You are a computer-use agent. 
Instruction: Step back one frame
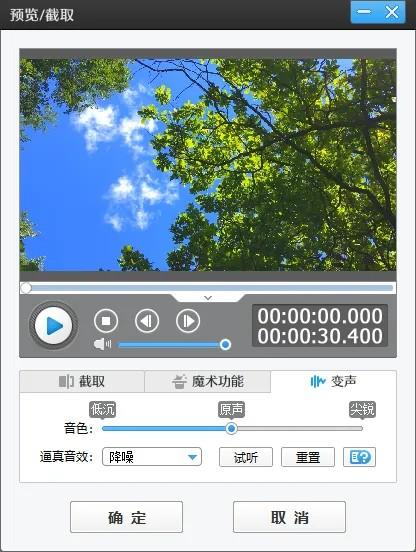tap(147, 321)
